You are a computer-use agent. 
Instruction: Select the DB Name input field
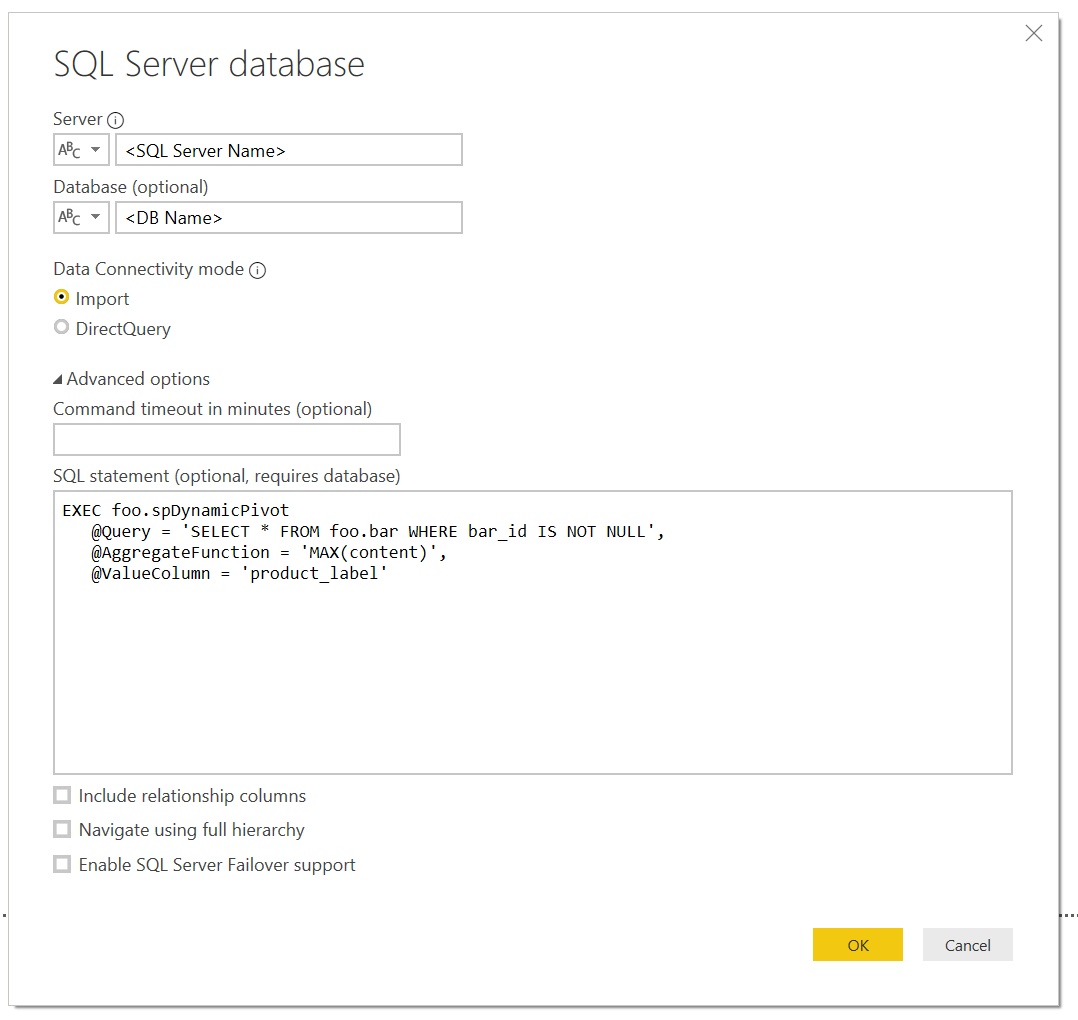[289, 217]
